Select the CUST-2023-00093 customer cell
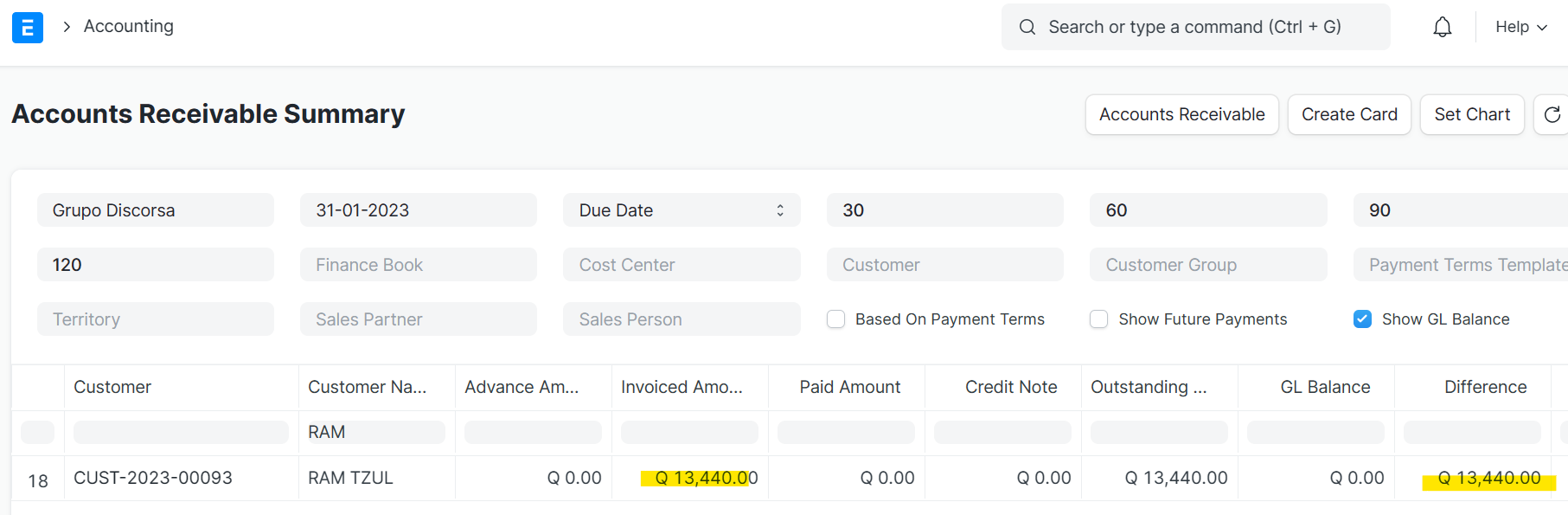Viewport: 1568px width, 515px height. pos(153,478)
